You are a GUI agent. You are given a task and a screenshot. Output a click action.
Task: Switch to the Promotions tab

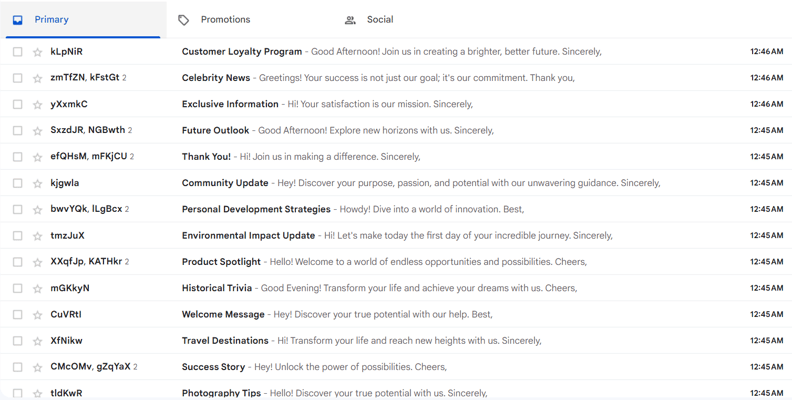pos(225,20)
